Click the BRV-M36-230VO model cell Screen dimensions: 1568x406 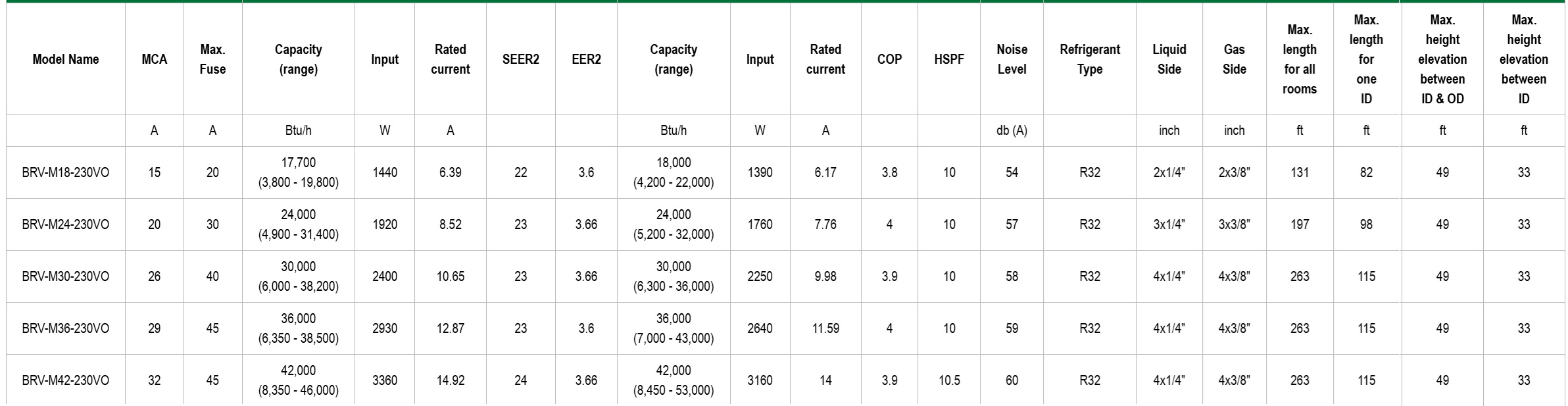point(66,328)
